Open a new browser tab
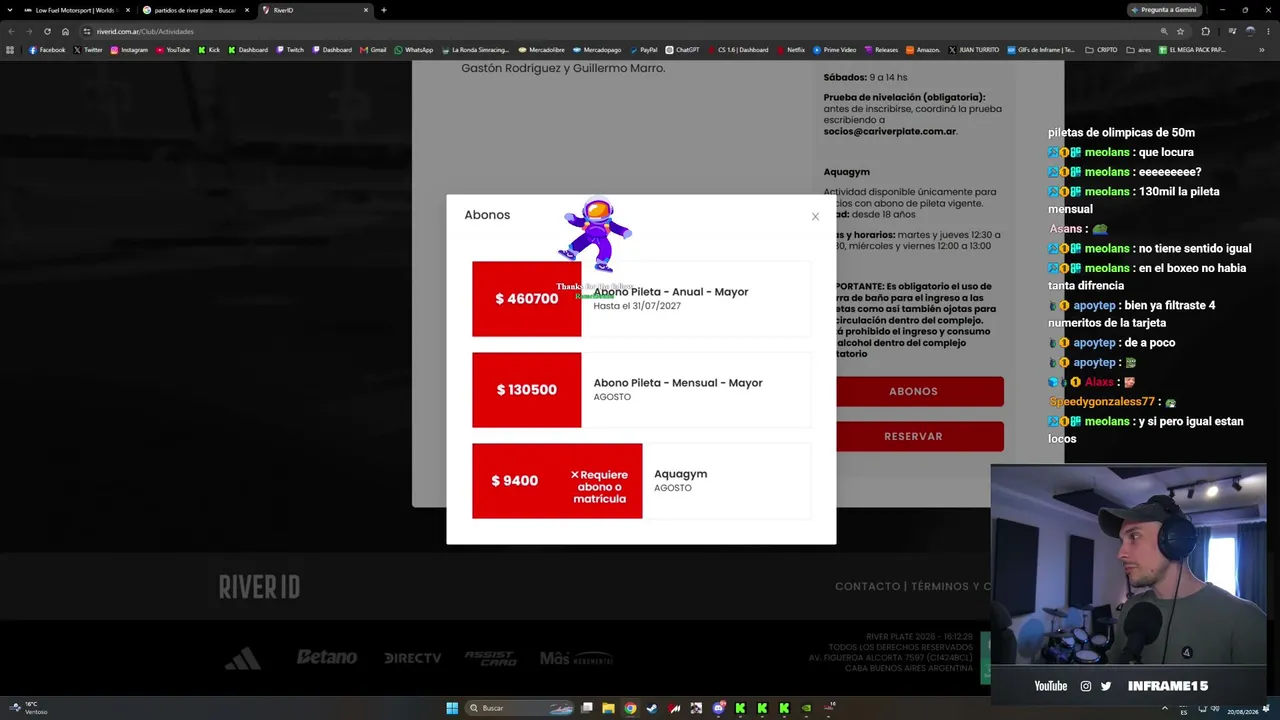 pyautogui.click(x=384, y=10)
